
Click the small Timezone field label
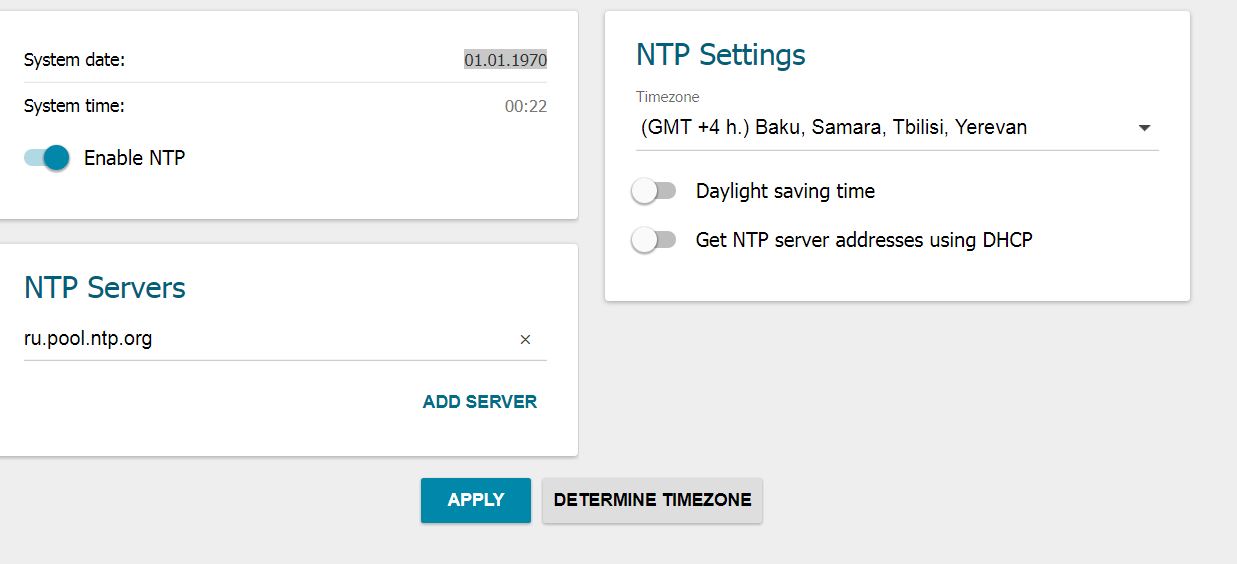point(667,97)
